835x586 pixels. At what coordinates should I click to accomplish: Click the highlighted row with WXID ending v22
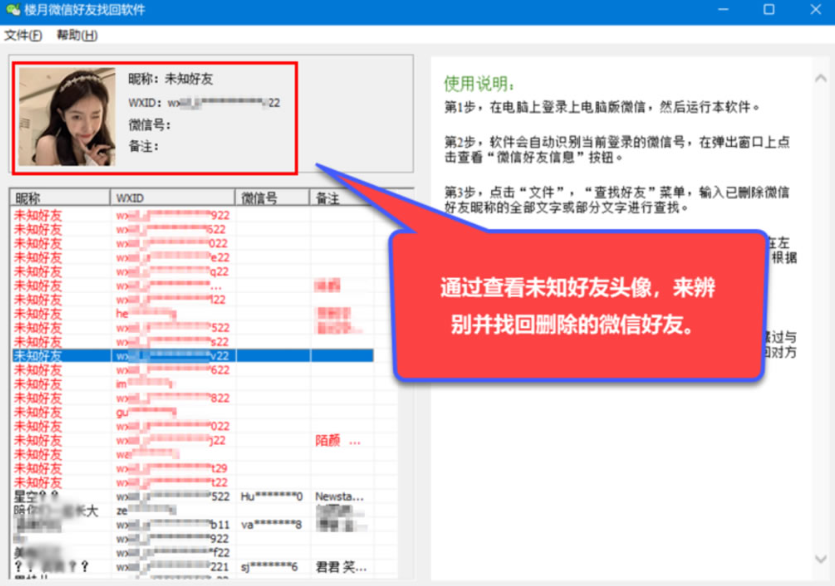[192, 356]
